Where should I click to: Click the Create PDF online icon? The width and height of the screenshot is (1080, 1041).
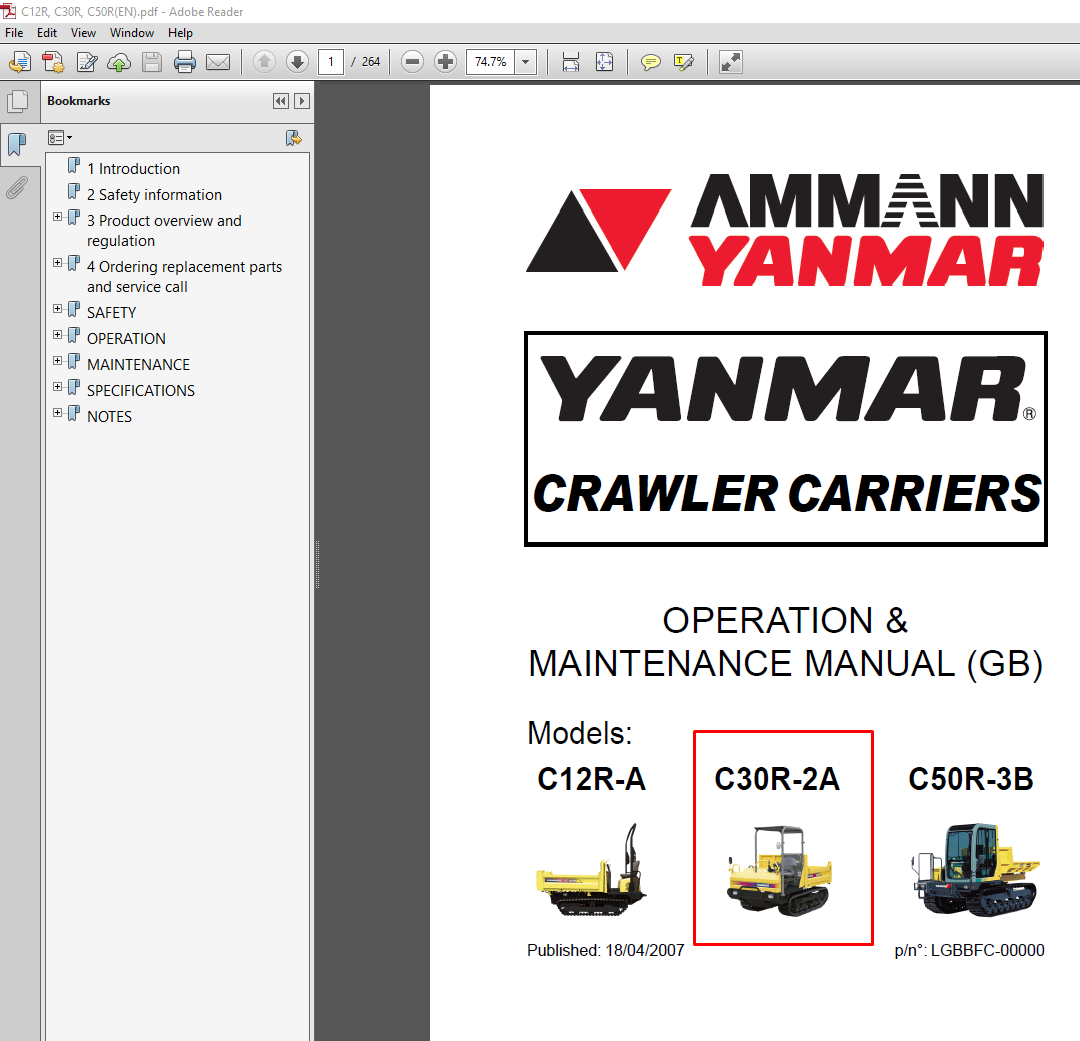[x=53, y=62]
